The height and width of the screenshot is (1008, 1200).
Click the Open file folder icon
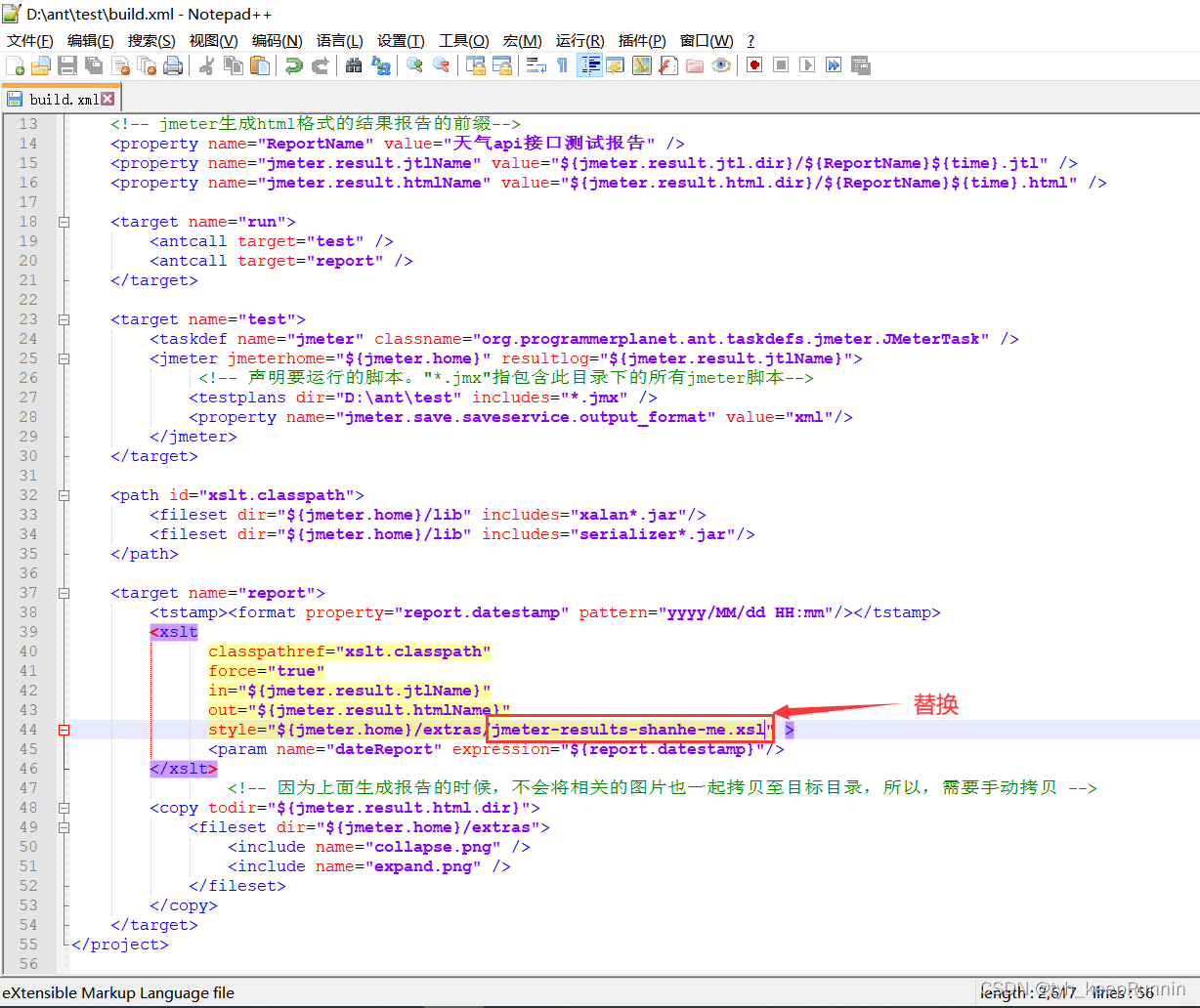41,65
